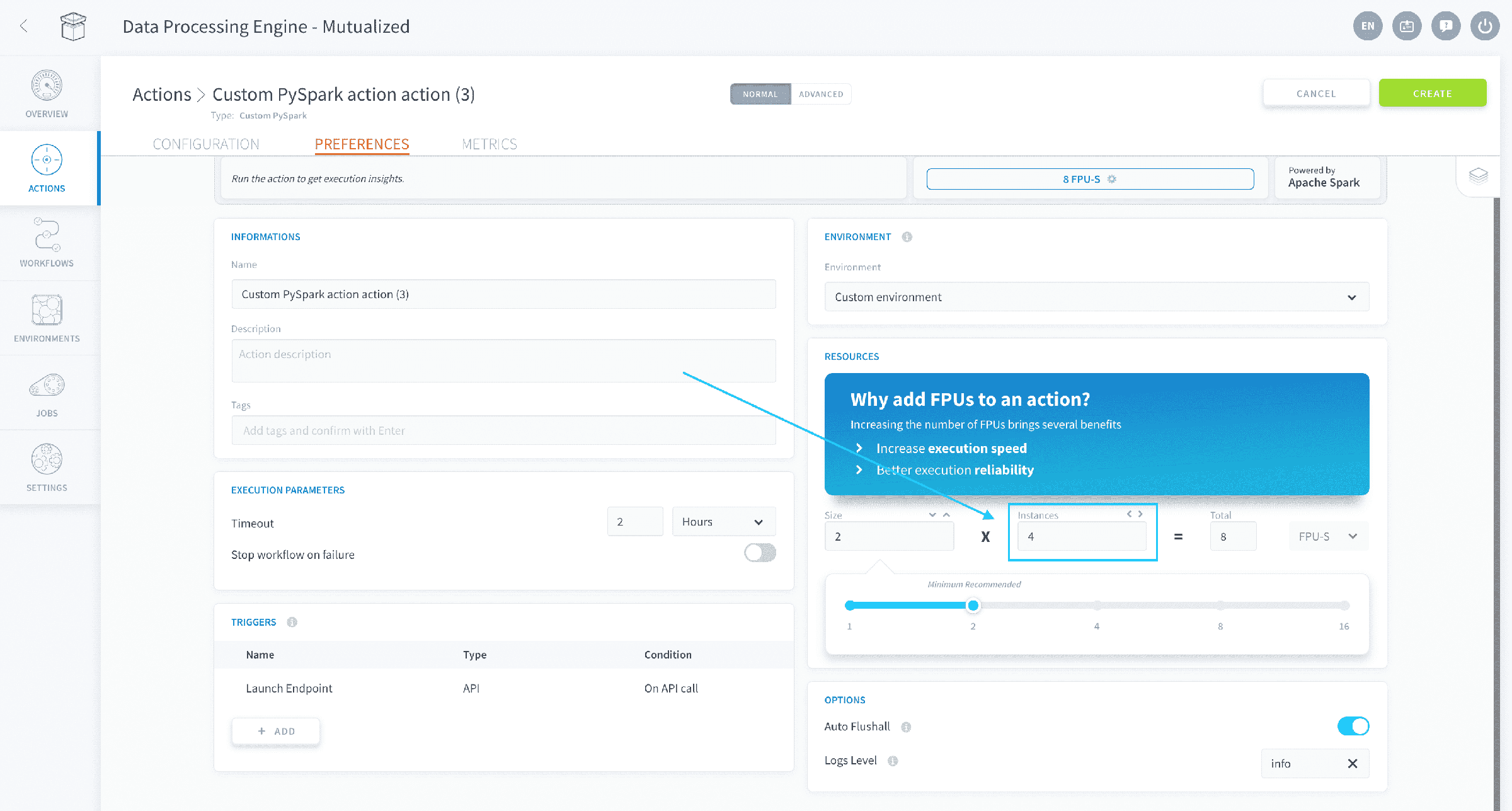
Task: Decrease Size with the down chevron
Action: coord(932,515)
